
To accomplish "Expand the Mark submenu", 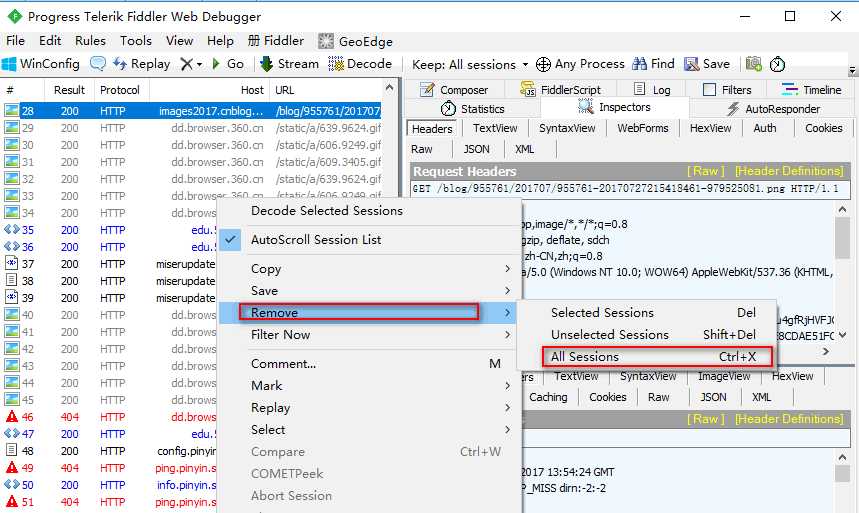I will tap(370, 386).
